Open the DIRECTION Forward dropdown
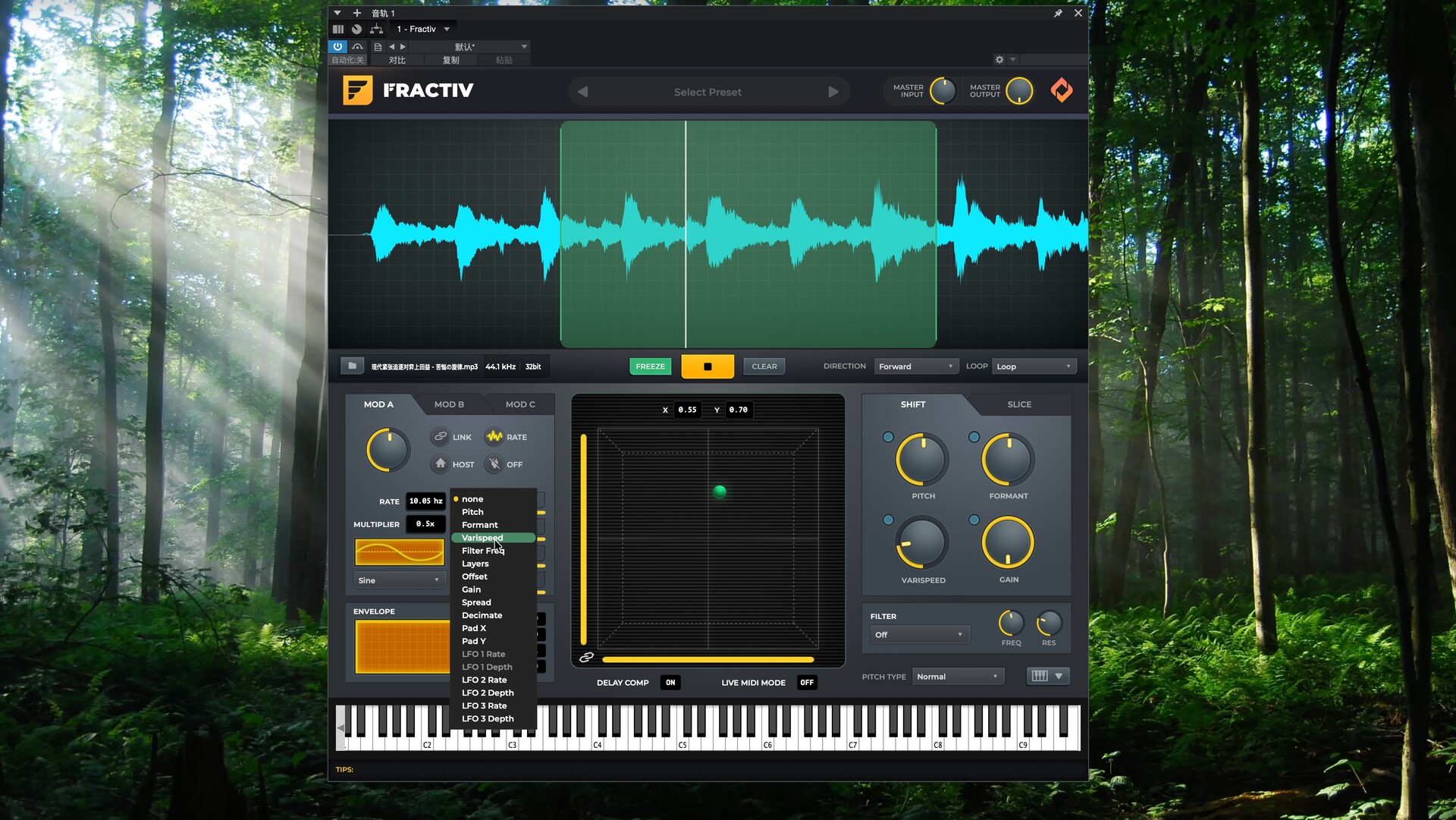Image resolution: width=1456 pixels, height=820 pixels. point(915,366)
